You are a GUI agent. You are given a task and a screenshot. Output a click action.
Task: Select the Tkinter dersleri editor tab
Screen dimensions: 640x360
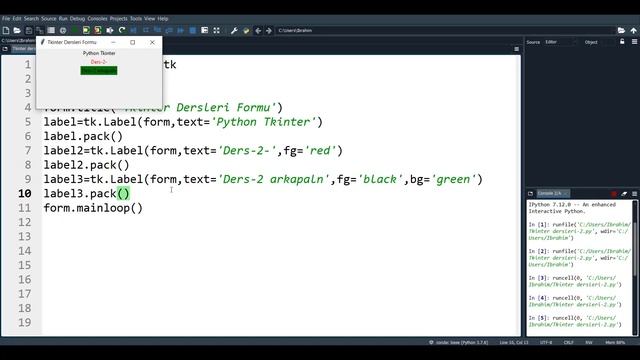point(24,49)
